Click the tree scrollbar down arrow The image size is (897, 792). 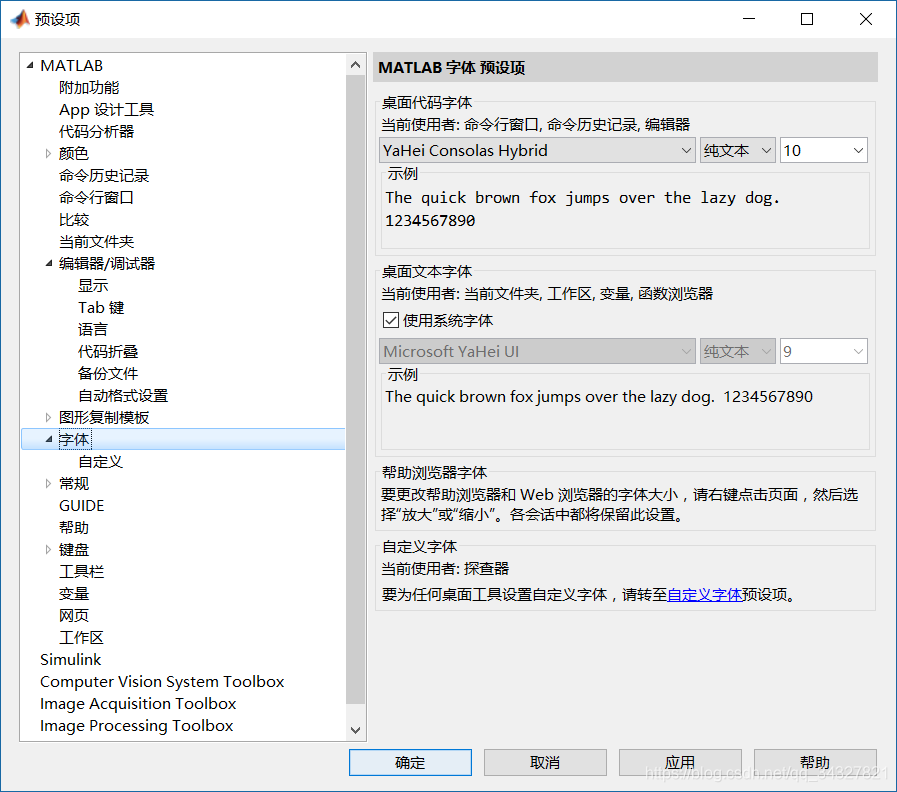point(355,730)
